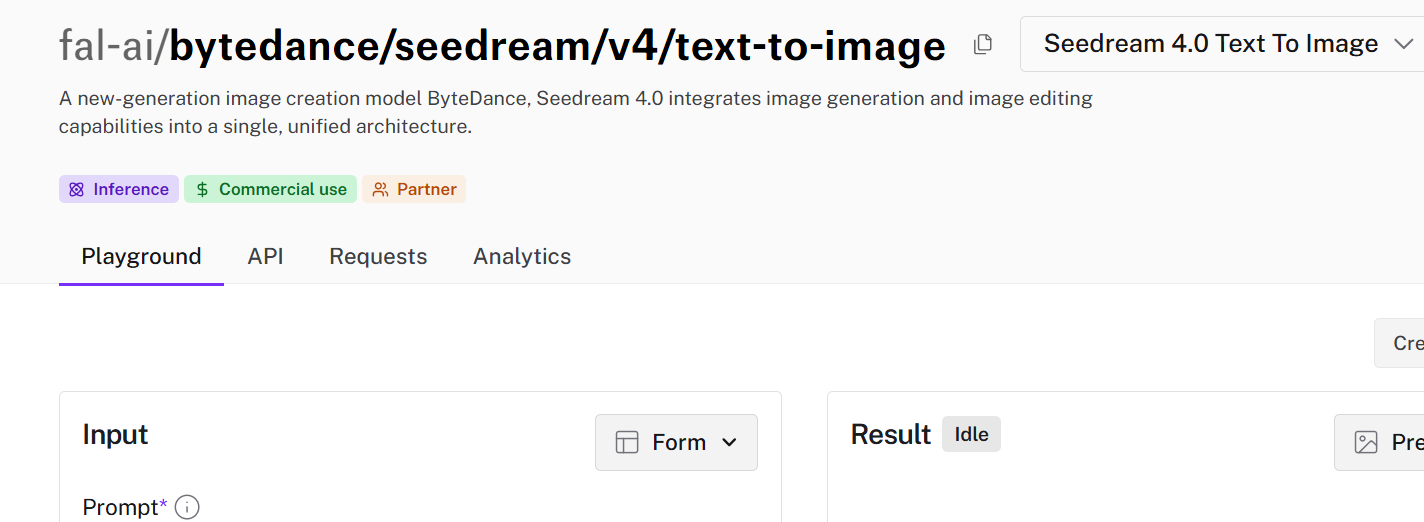Copy the model ID using the copy icon
Image resolution: width=1424 pixels, height=522 pixels.
983,44
